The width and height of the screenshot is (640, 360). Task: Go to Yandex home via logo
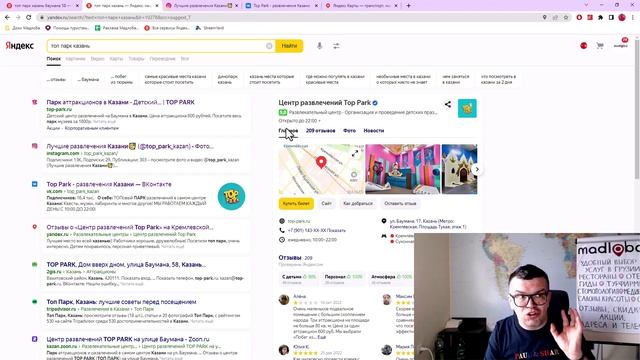(x=20, y=46)
